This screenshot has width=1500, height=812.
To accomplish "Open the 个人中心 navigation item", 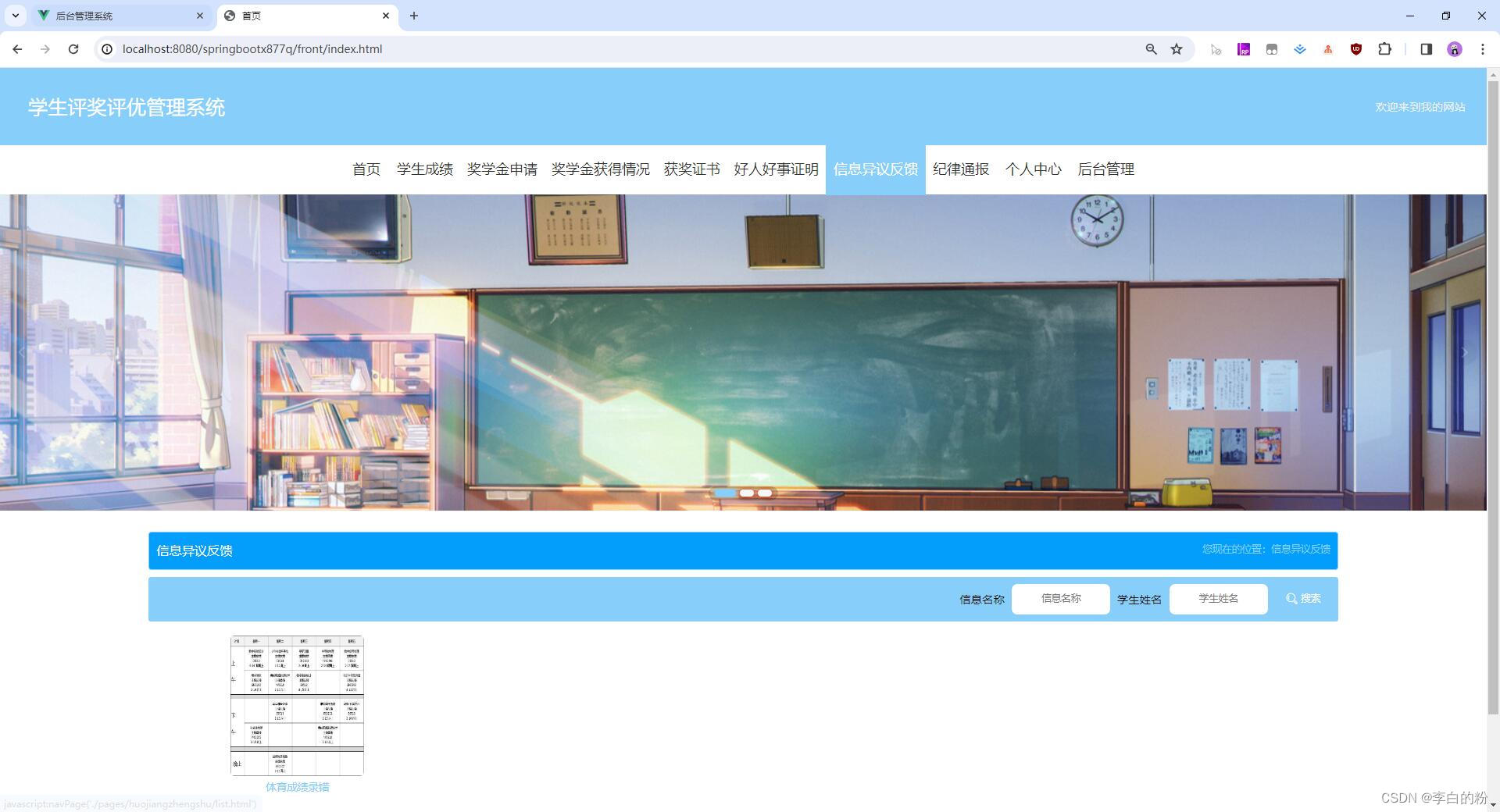I will click(x=1033, y=169).
